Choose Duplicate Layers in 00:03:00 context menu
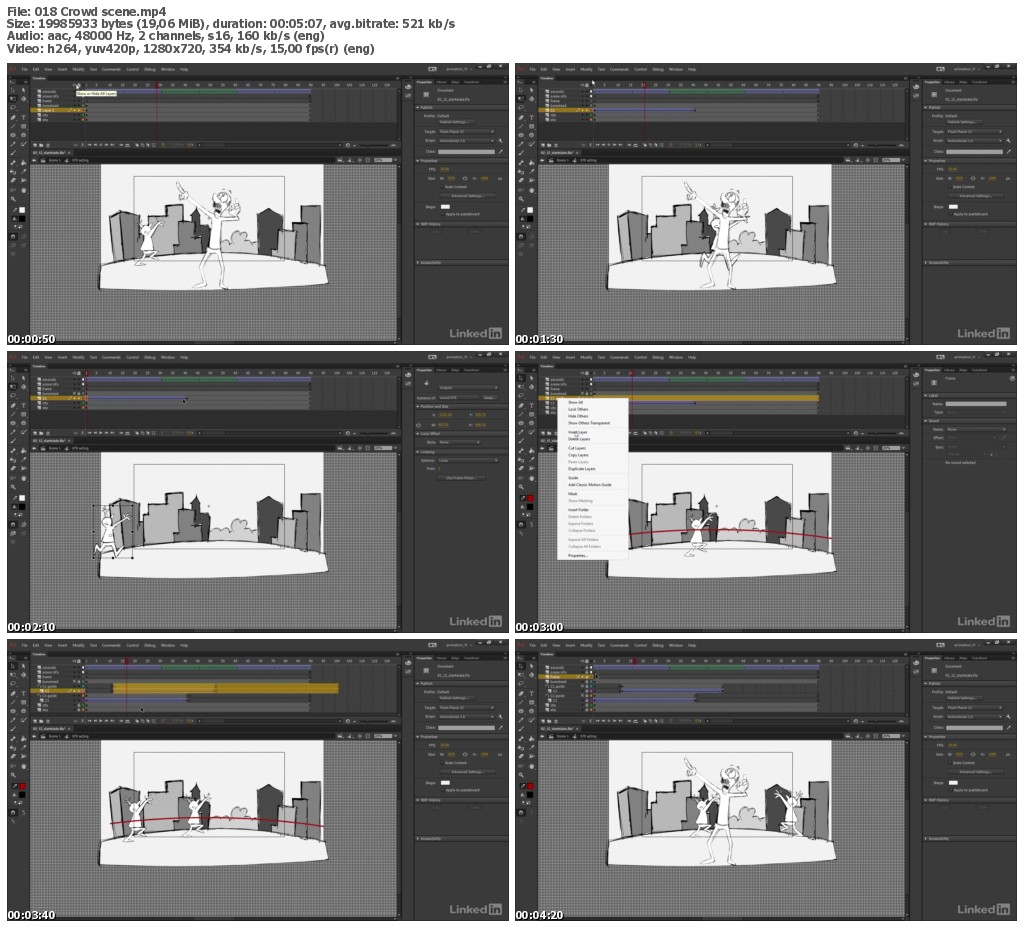Screen dimensions: 1024x927 click(581, 469)
